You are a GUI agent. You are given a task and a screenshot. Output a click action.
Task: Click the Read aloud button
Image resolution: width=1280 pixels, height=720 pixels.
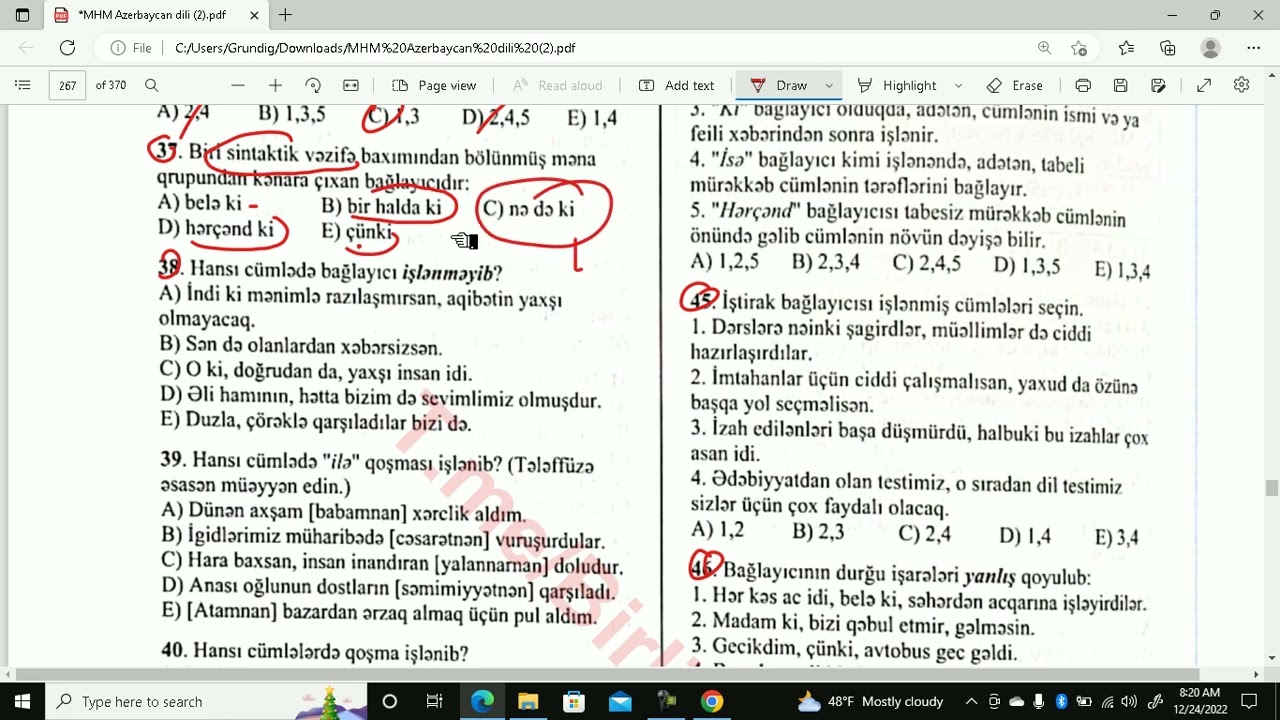pyautogui.click(x=557, y=85)
